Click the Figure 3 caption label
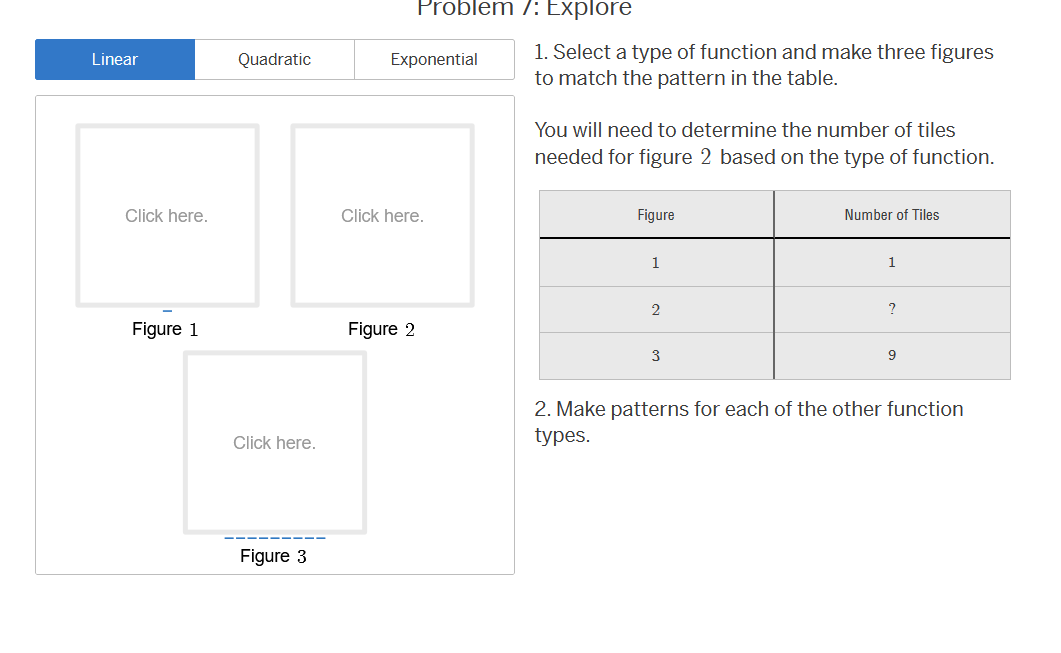The width and height of the screenshot is (1061, 653). pos(273,555)
